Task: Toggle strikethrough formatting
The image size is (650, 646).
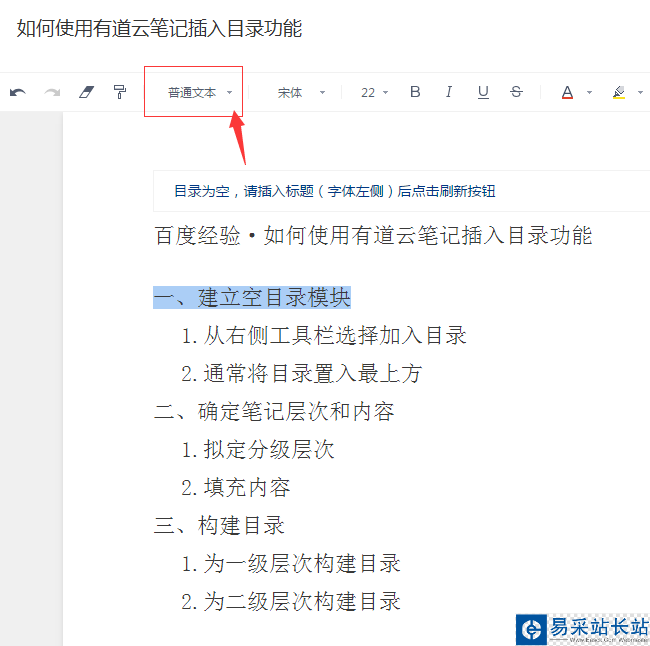Action: click(516, 92)
